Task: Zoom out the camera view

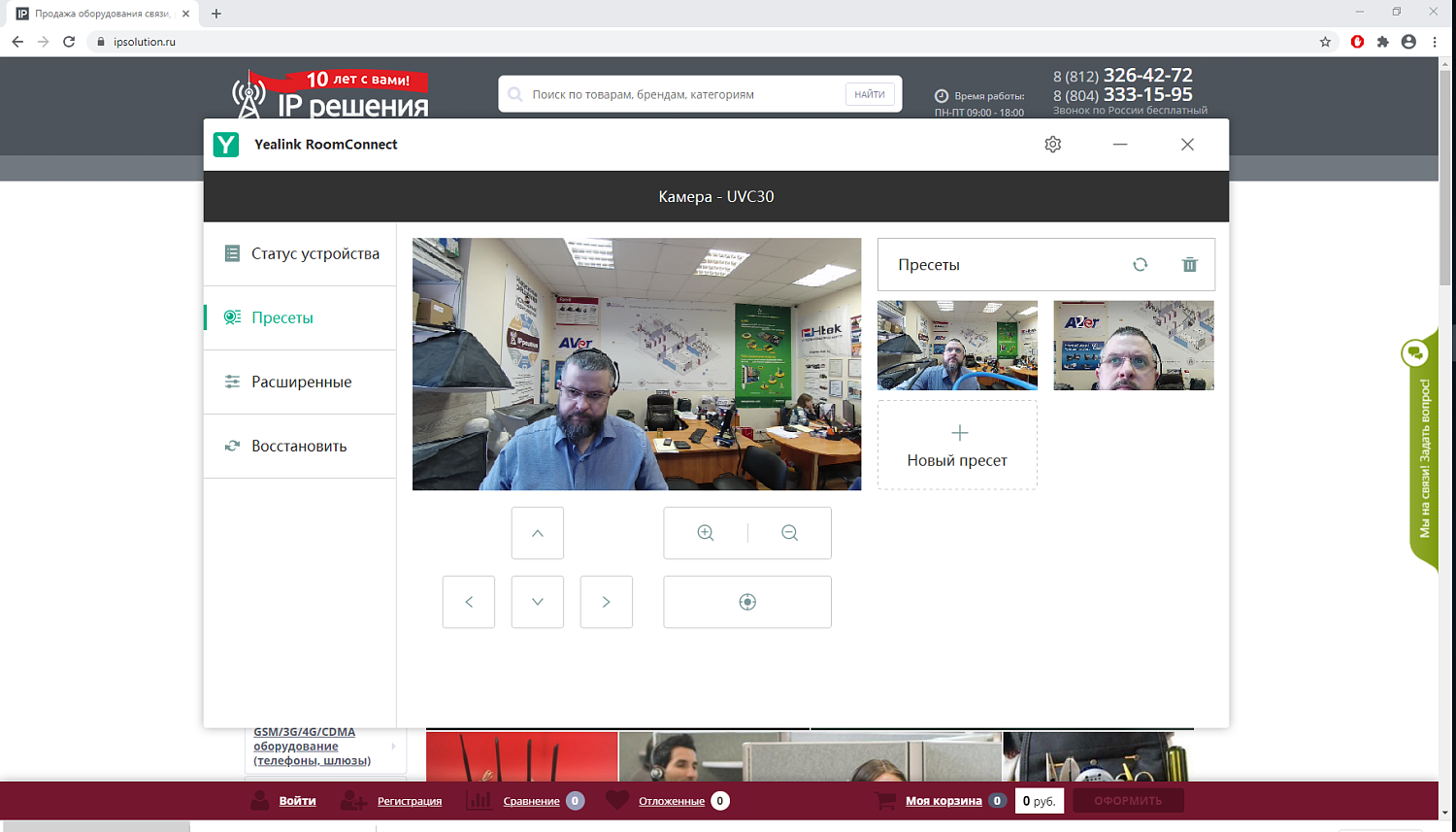Action: click(x=789, y=533)
